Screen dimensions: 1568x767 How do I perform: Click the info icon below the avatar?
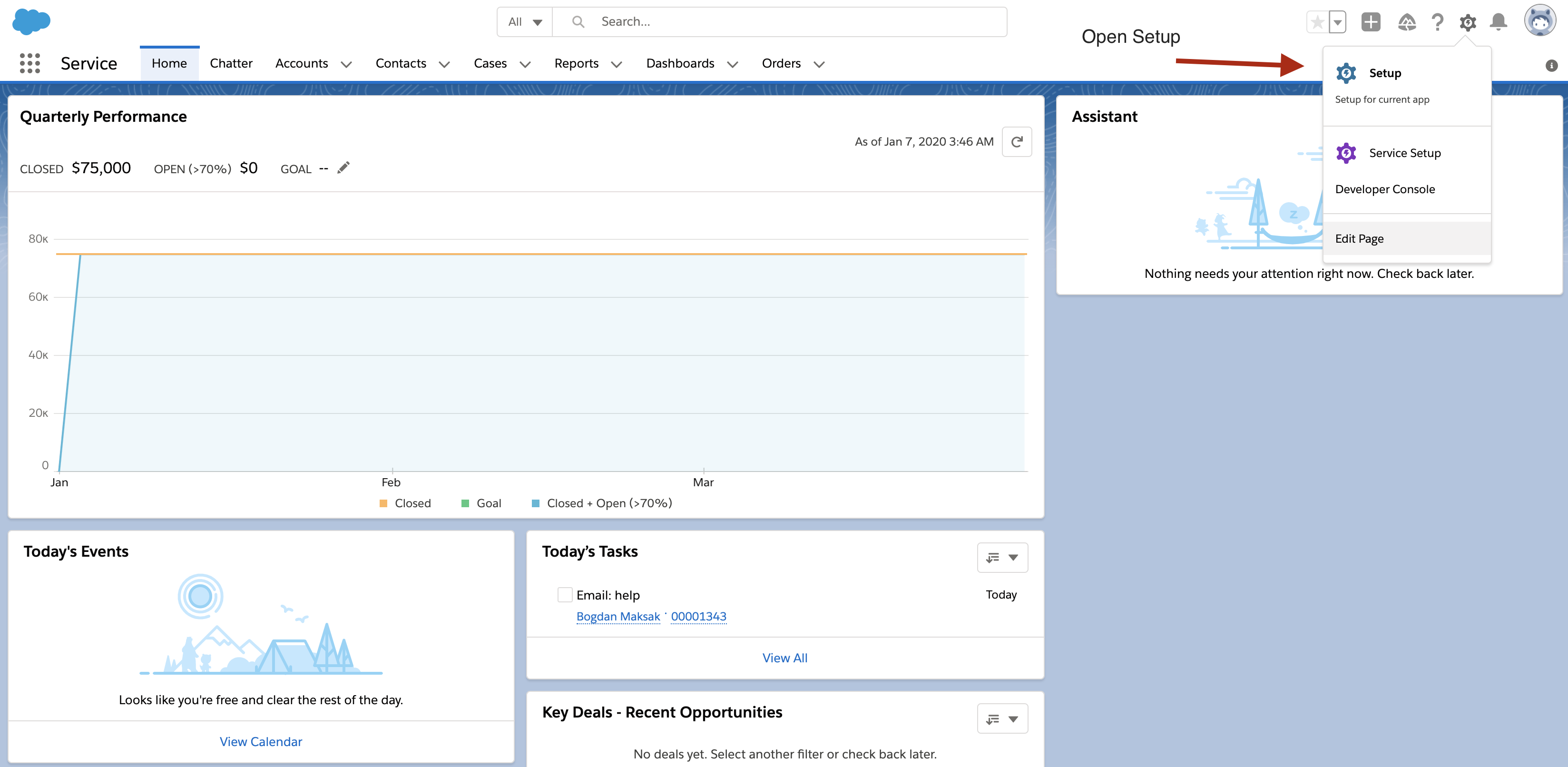(x=1551, y=66)
